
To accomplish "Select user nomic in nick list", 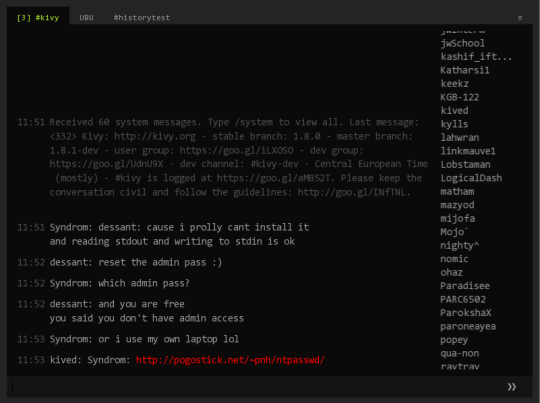I will (x=454, y=259).
